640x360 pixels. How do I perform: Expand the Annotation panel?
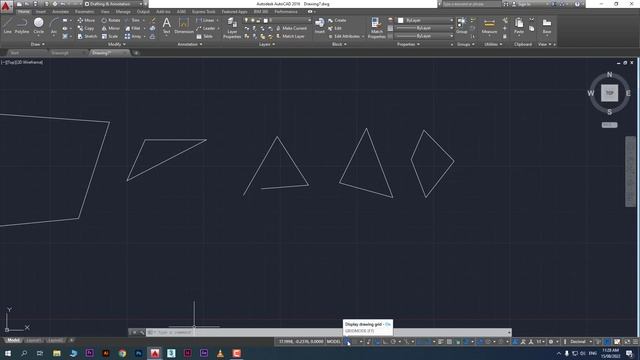tap(189, 44)
